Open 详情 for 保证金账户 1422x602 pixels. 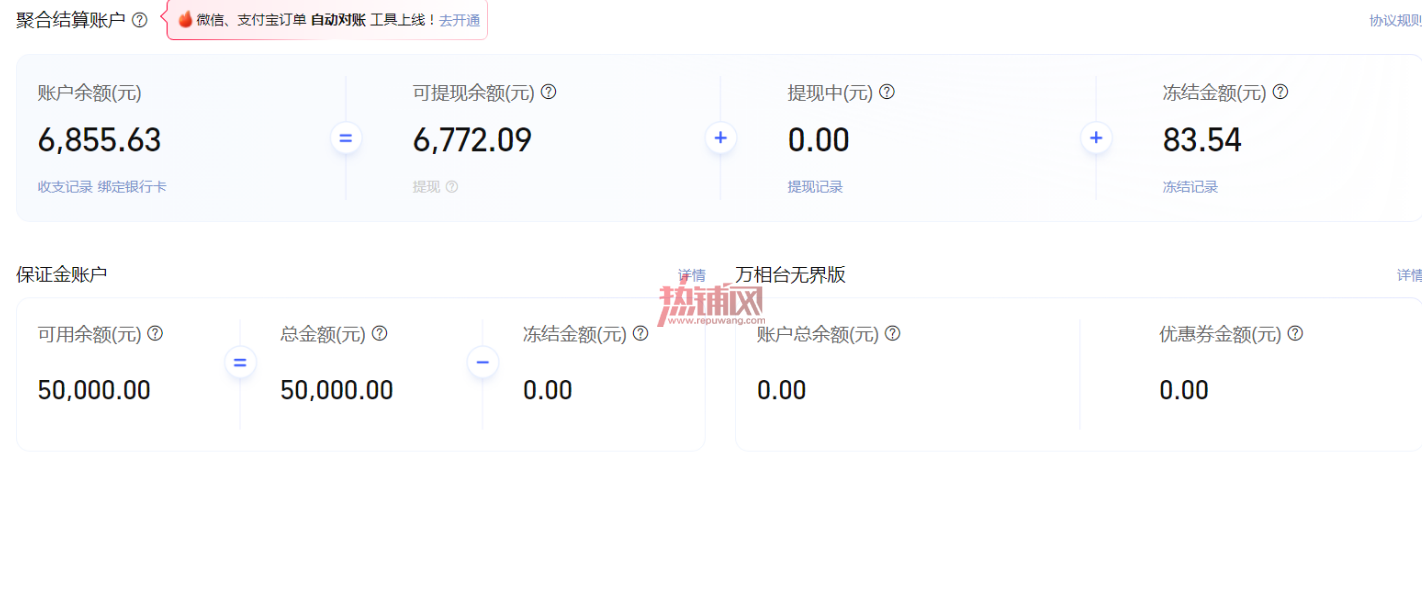click(x=692, y=275)
